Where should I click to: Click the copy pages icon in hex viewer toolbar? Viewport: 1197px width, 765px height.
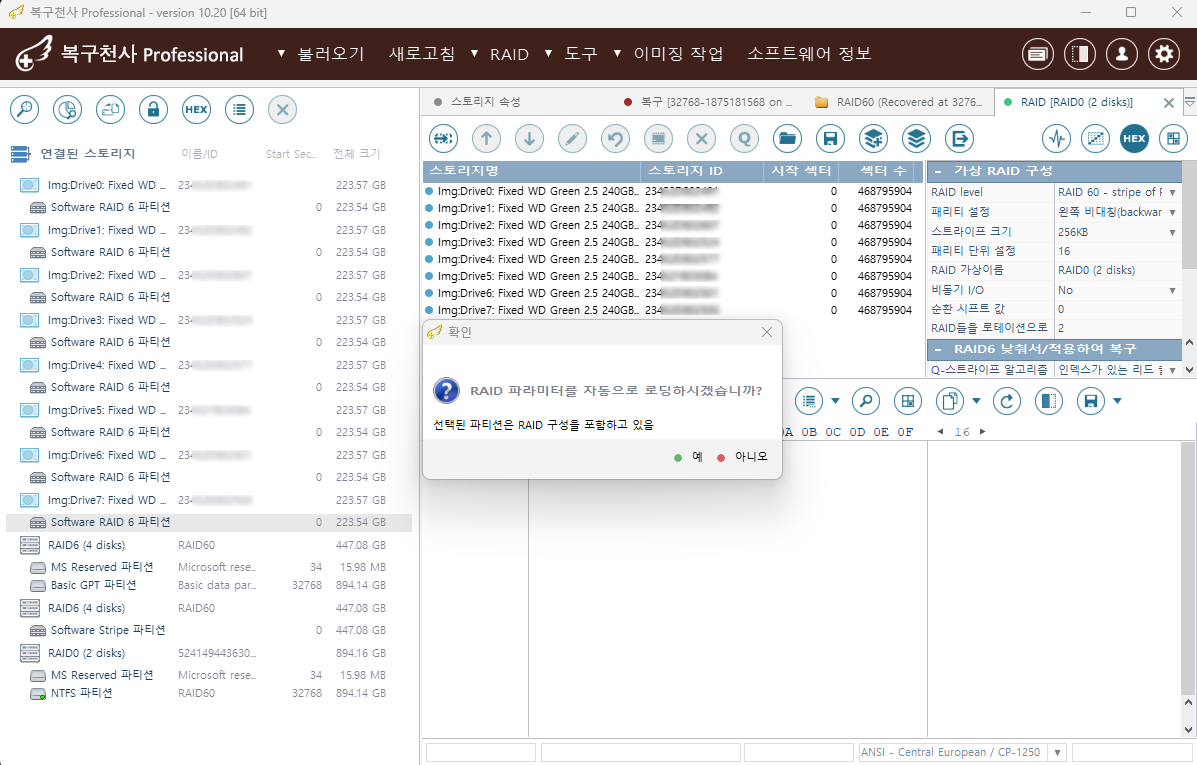point(950,401)
